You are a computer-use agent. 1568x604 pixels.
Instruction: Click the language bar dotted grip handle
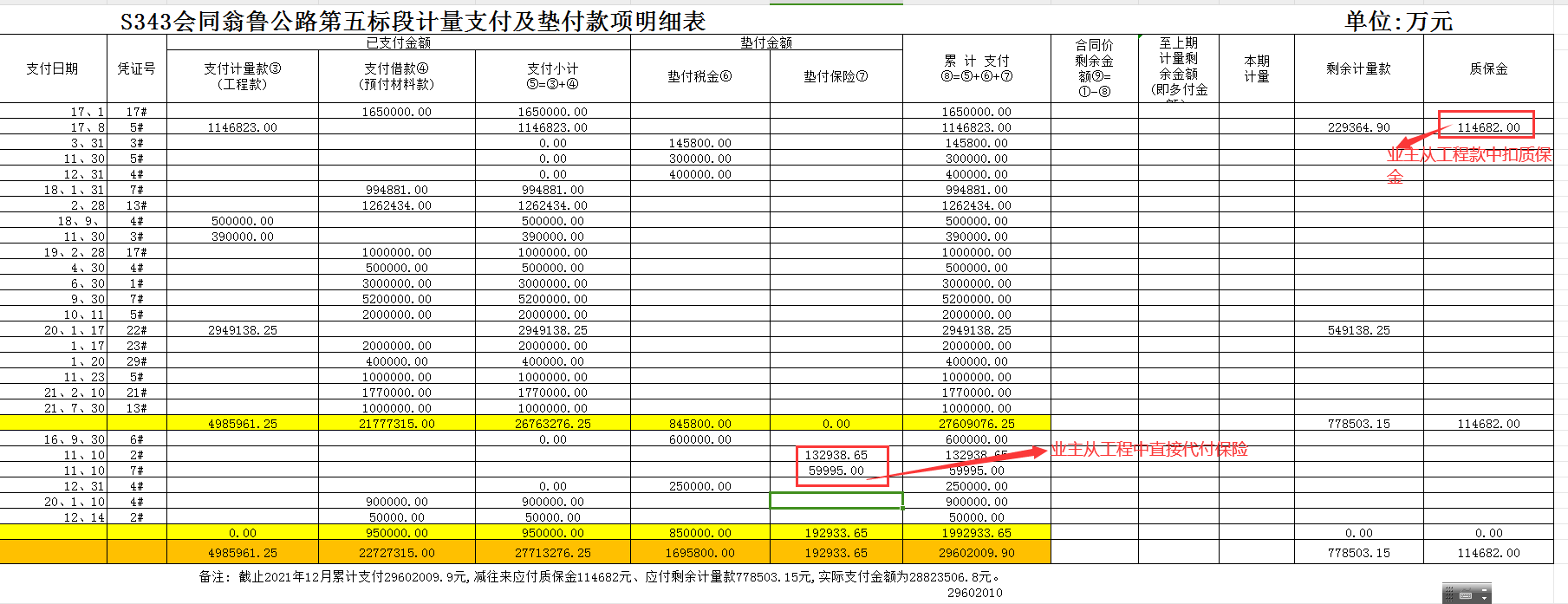[x=1448, y=594]
